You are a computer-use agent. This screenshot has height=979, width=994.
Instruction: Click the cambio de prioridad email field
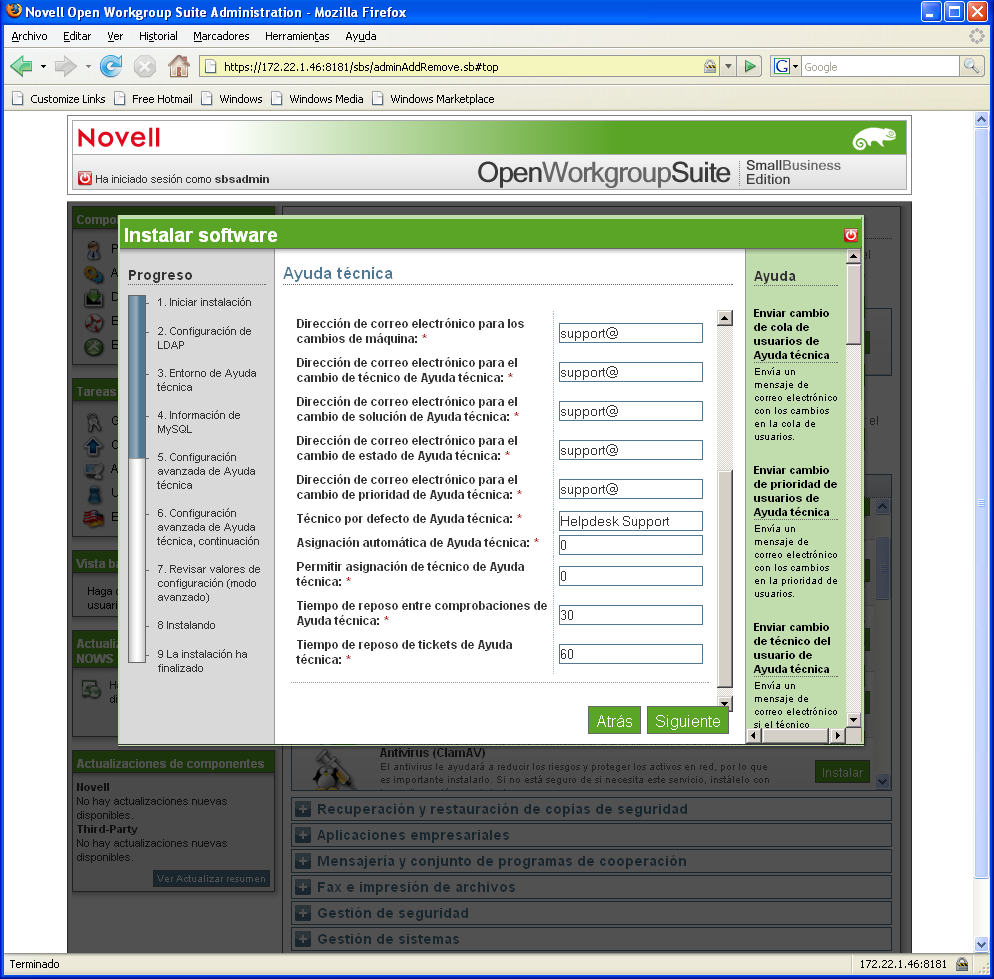(x=630, y=489)
